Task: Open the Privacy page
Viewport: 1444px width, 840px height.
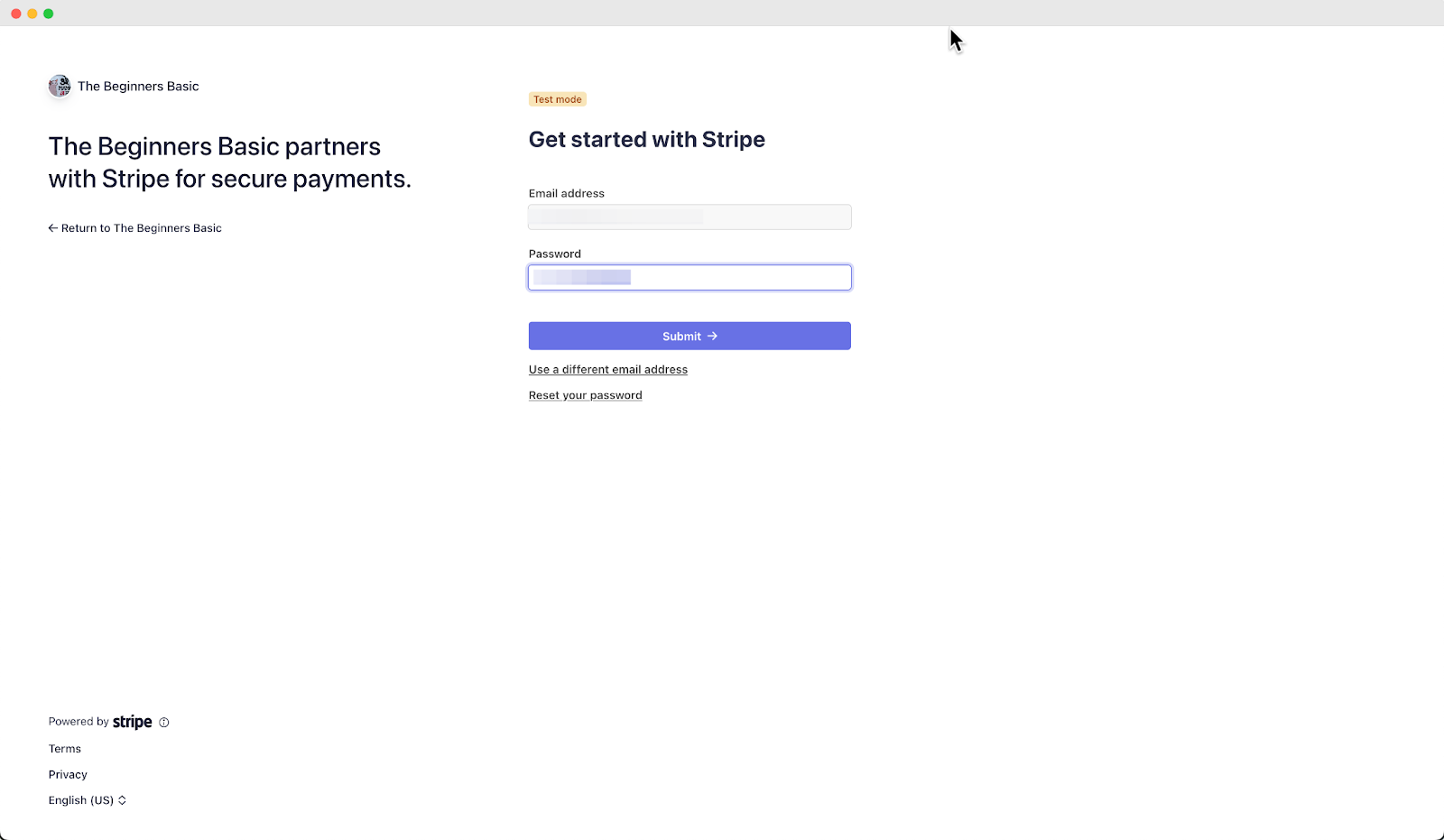Action: point(68,773)
